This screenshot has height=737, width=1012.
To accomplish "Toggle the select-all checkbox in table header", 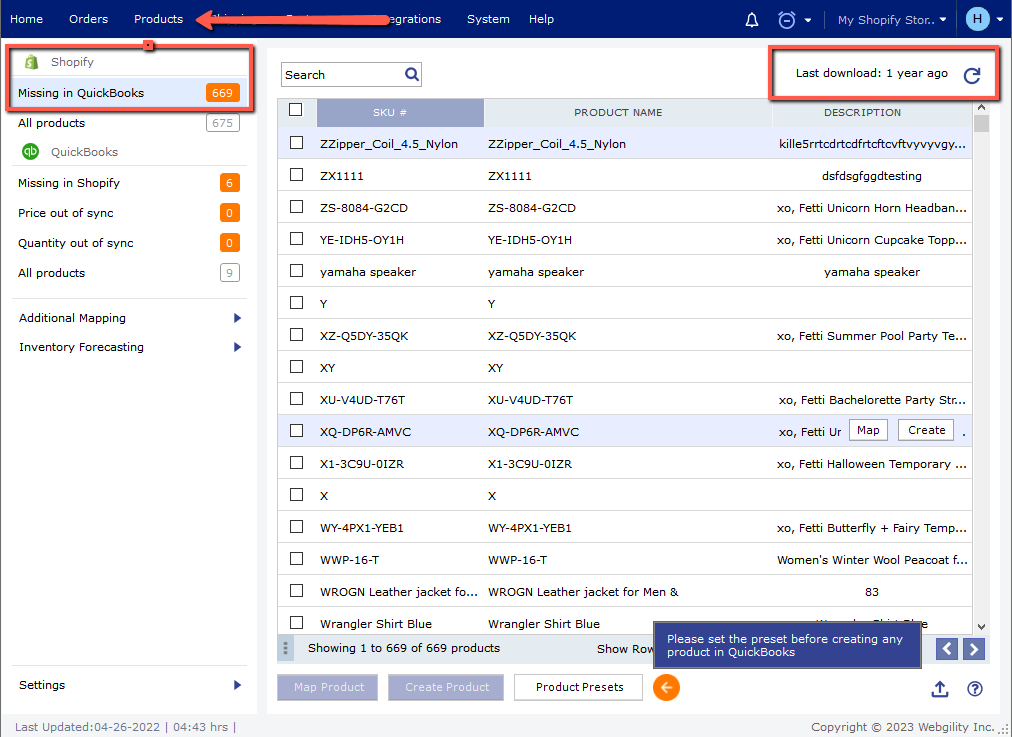I will [296, 110].
